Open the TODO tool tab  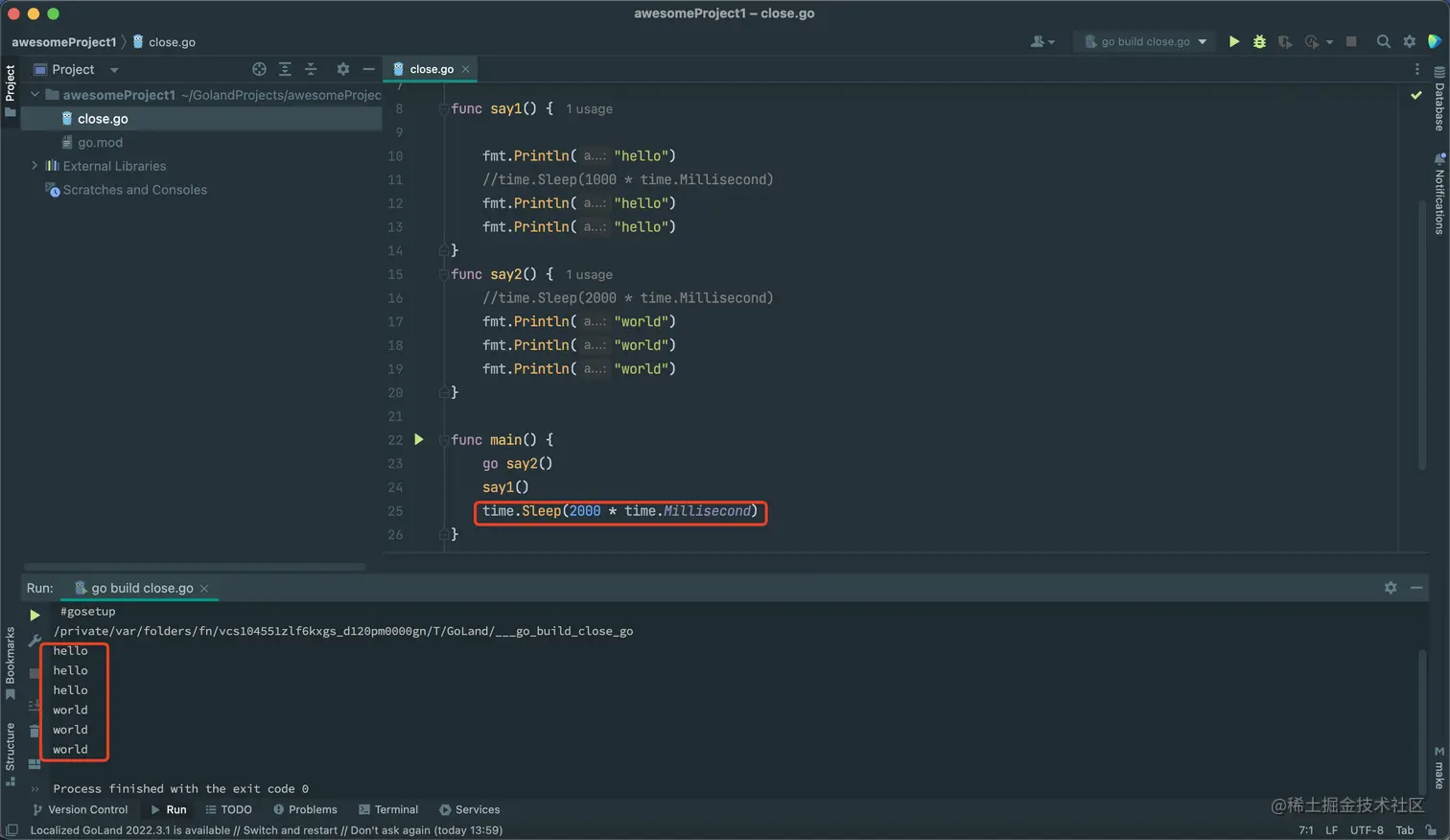228,809
